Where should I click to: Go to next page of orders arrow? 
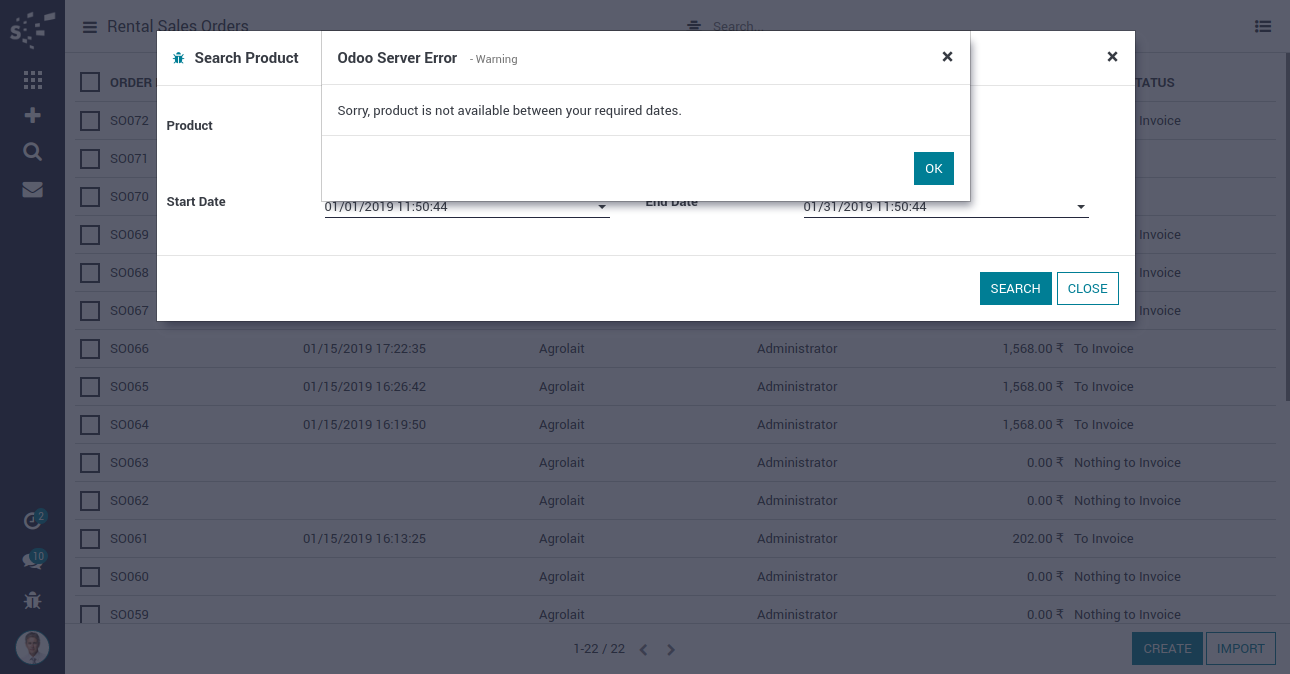tap(671, 650)
